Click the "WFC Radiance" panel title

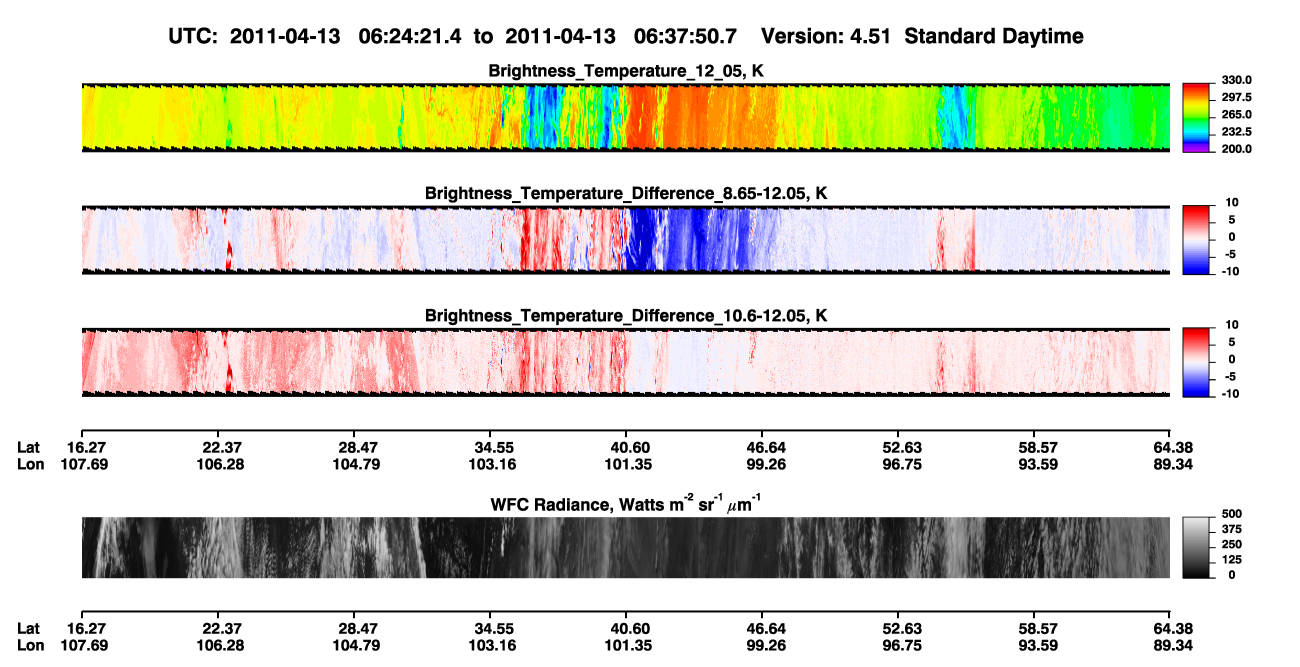(x=626, y=503)
